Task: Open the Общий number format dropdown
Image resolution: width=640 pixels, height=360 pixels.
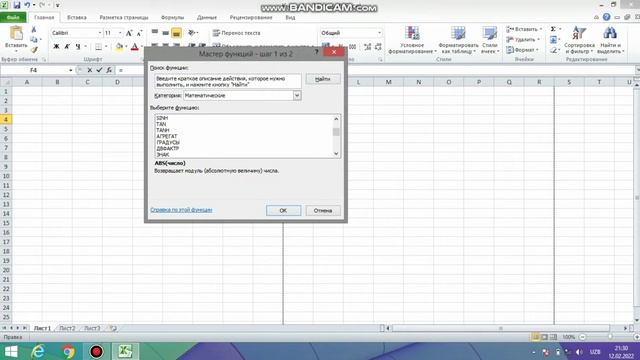Action: [x=379, y=33]
